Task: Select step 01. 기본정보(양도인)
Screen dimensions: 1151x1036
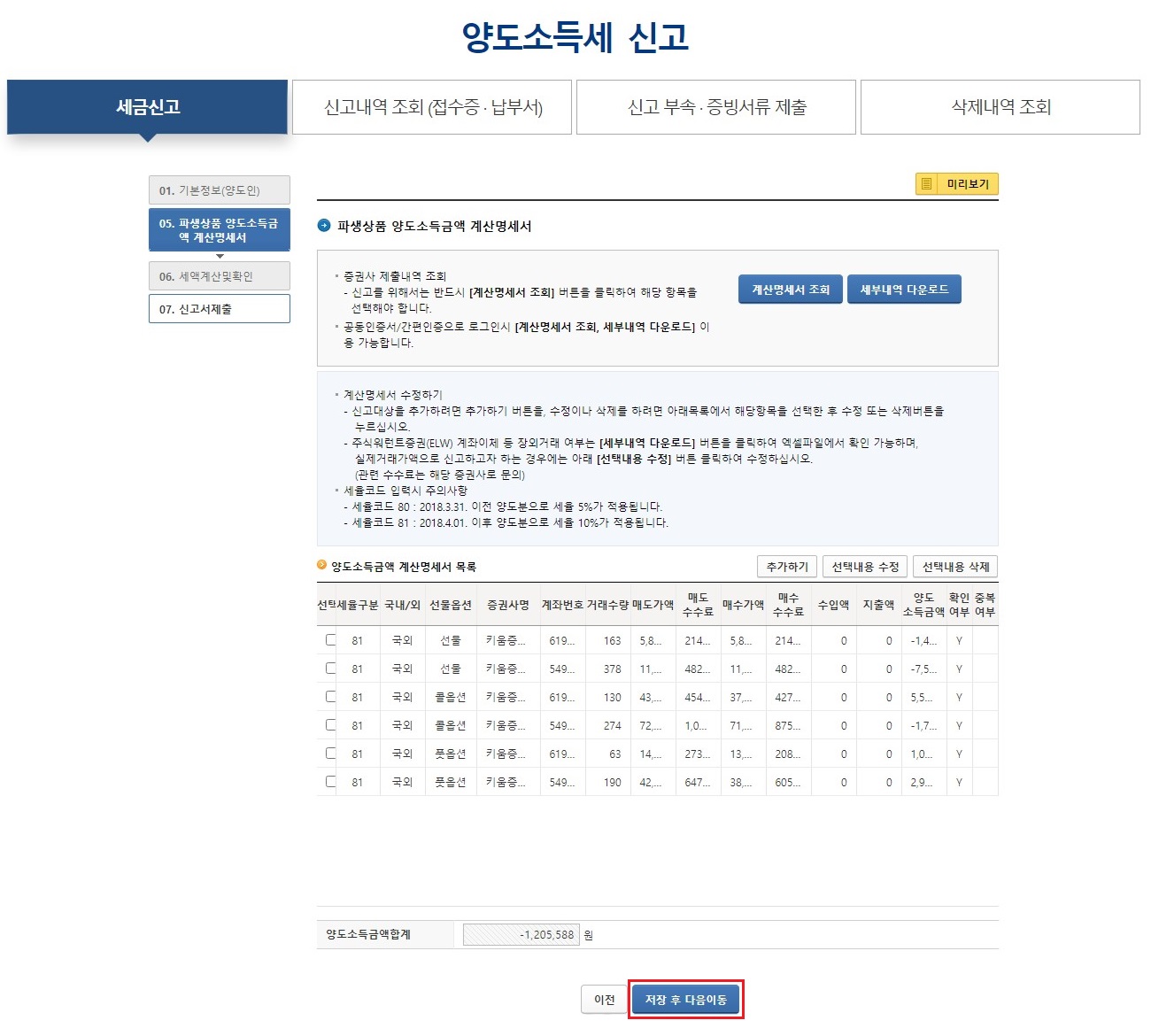Action: pos(220,190)
